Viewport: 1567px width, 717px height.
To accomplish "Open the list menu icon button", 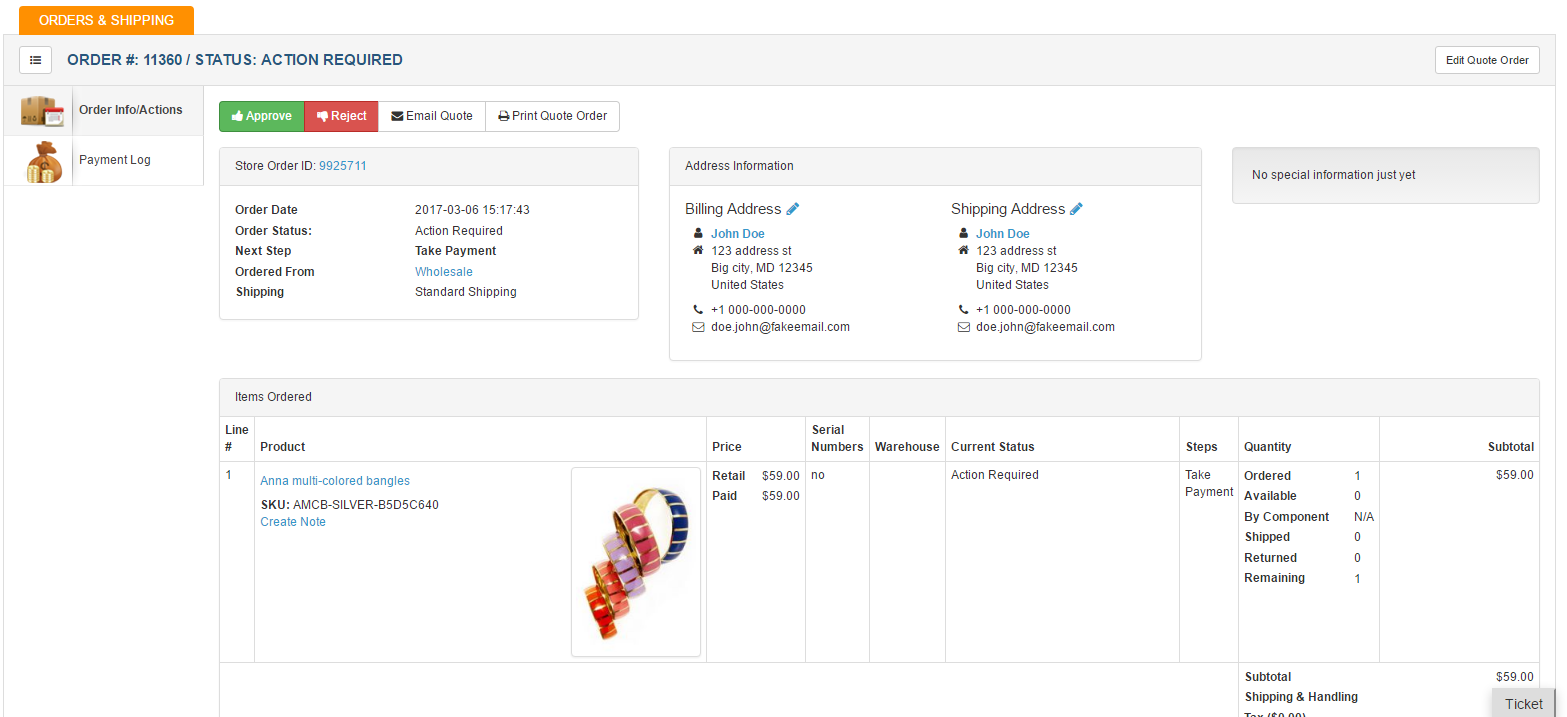I will pyautogui.click(x=35, y=60).
